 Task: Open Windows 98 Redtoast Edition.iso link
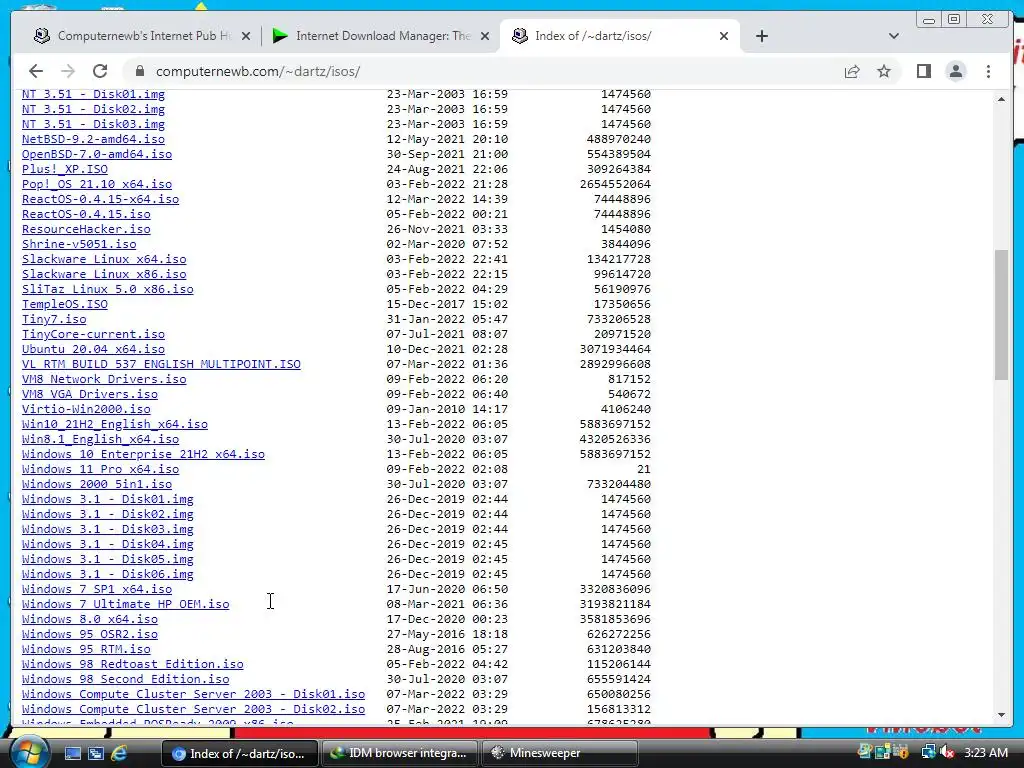(133, 665)
